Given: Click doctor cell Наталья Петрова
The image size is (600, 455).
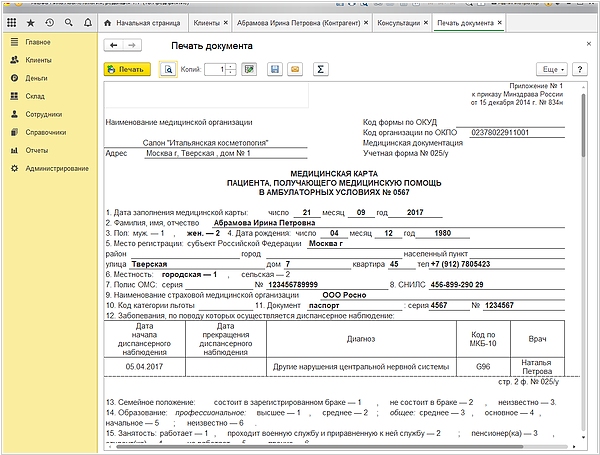Looking at the screenshot, I should tap(537, 367).
